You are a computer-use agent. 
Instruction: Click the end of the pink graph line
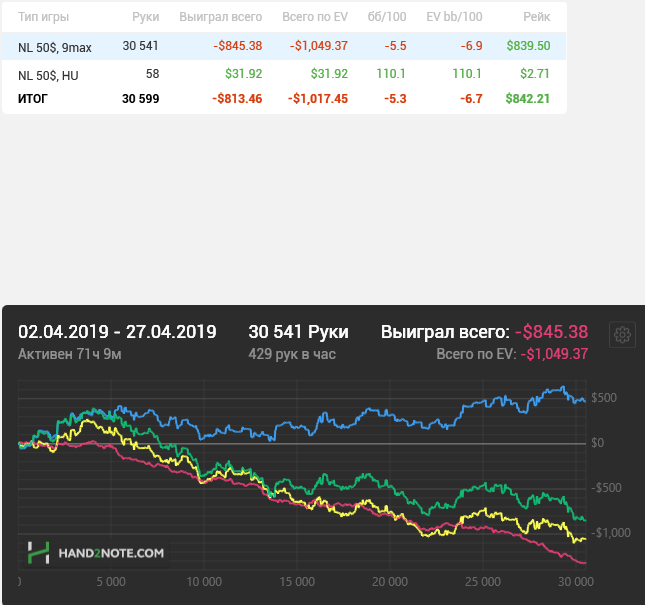[585, 563]
